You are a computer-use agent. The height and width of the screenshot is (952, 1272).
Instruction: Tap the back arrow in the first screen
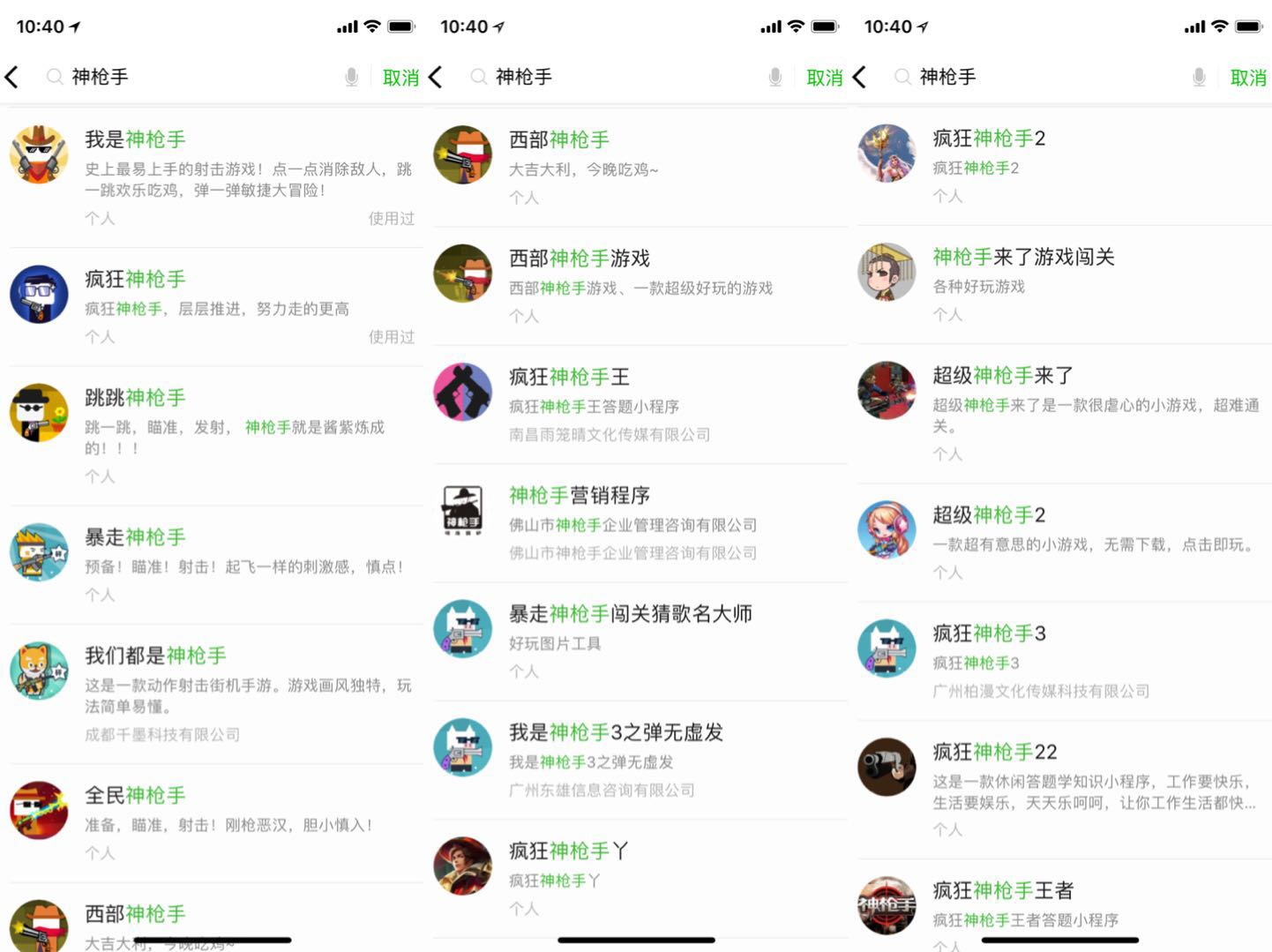(x=12, y=77)
